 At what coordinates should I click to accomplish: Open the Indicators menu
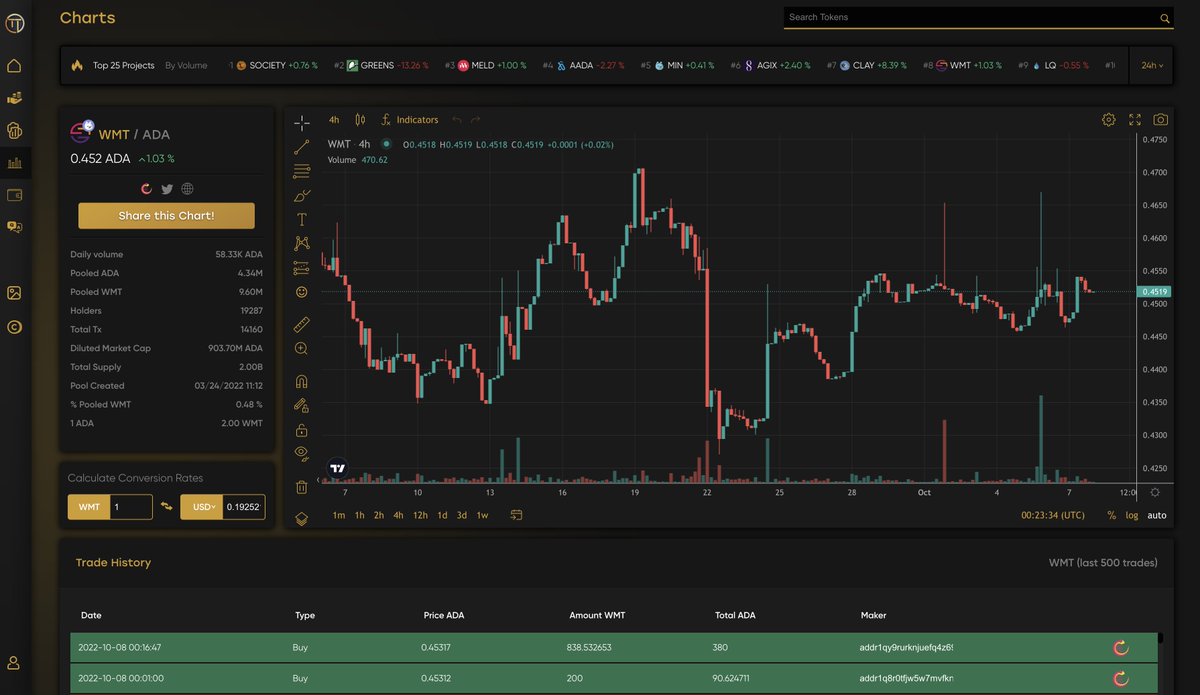[410, 120]
